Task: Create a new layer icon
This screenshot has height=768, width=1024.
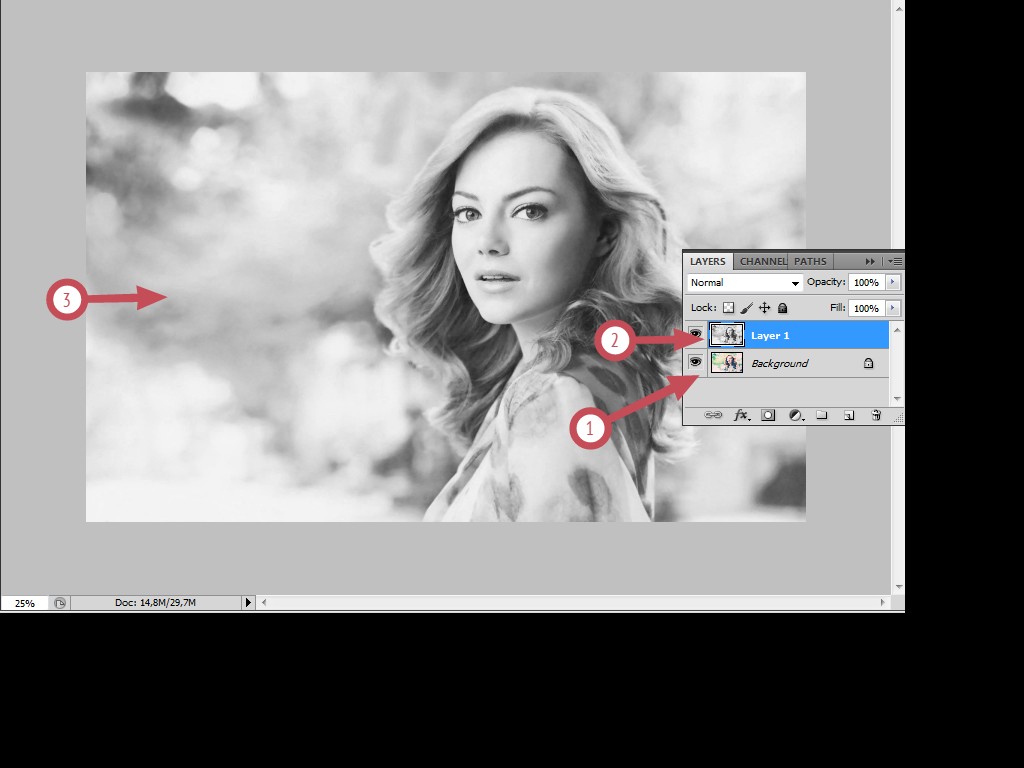Action: pyautogui.click(x=849, y=415)
